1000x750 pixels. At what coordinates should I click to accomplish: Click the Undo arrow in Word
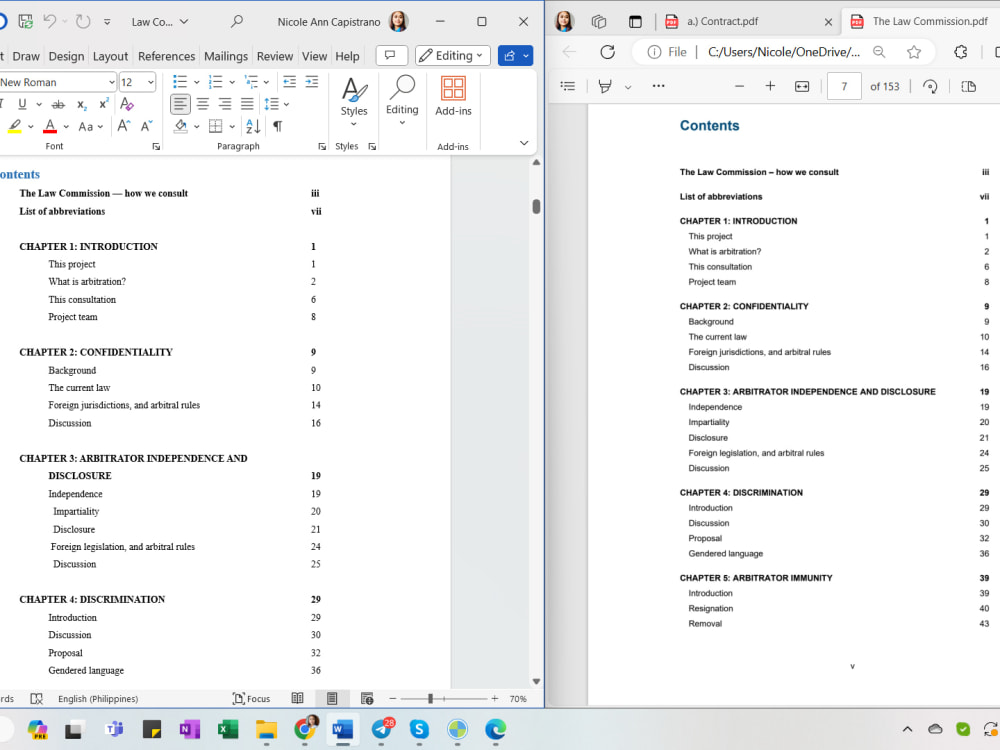click(x=50, y=22)
